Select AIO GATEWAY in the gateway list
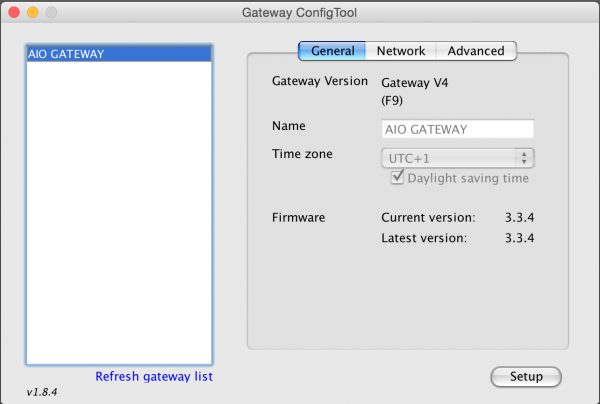Screen dimensions: 600x404 click(118, 54)
